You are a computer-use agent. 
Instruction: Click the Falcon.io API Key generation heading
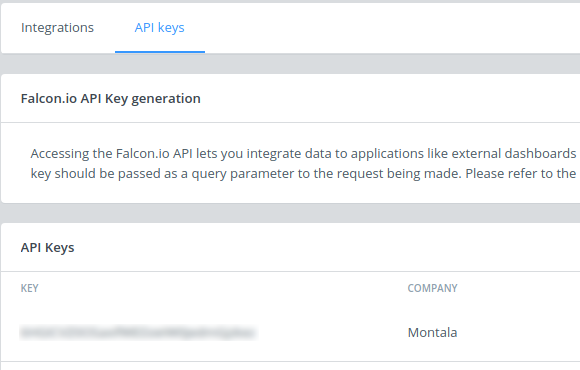(111, 99)
